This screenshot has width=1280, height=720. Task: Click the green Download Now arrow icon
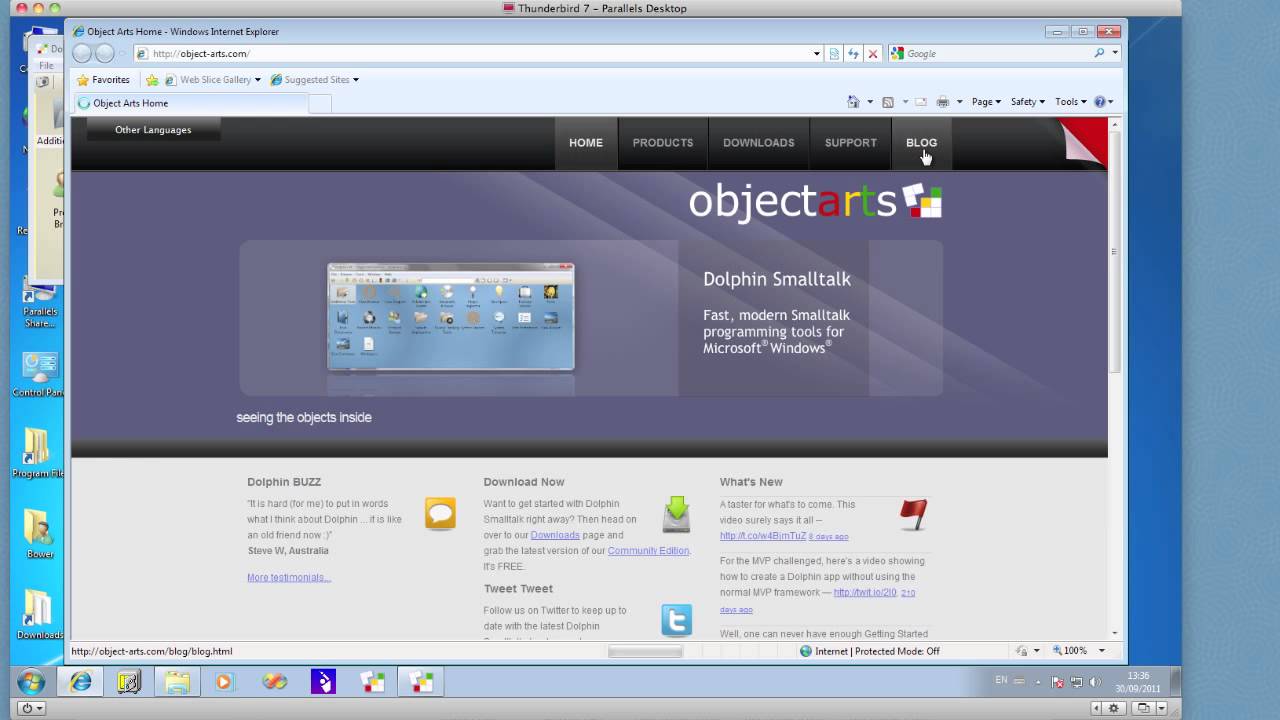point(677,514)
